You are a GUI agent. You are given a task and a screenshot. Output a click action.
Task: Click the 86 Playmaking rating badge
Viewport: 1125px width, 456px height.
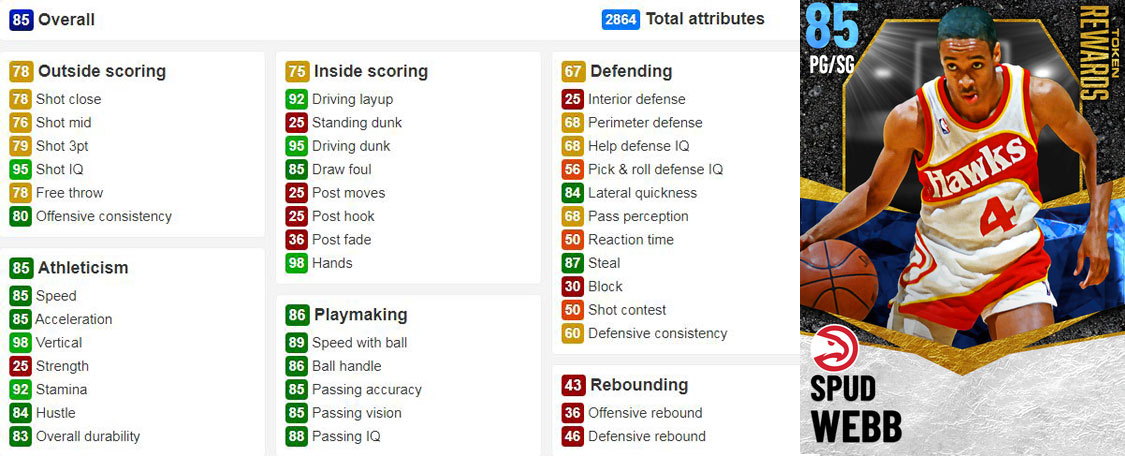297,315
